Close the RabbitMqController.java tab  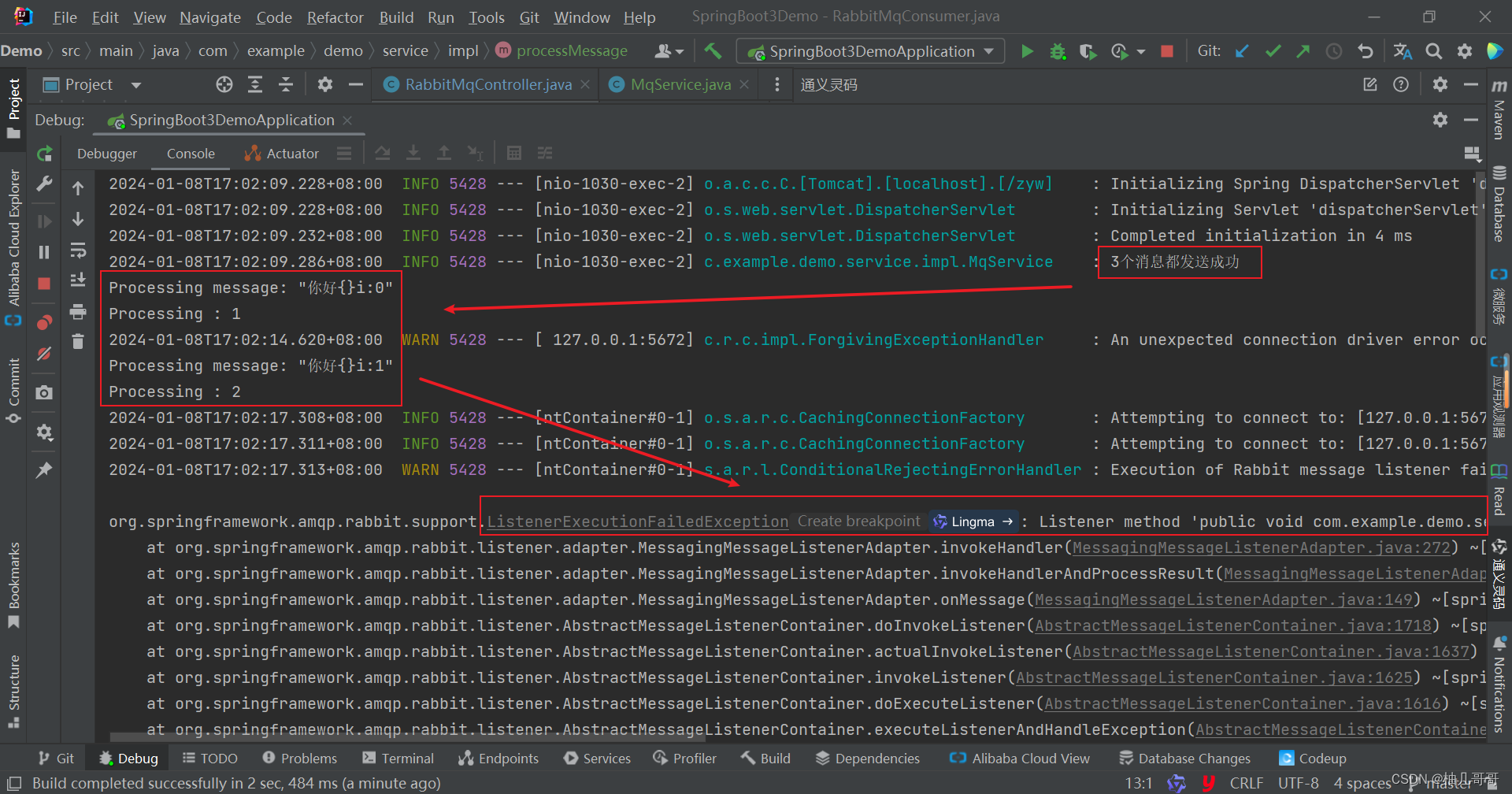click(585, 84)
